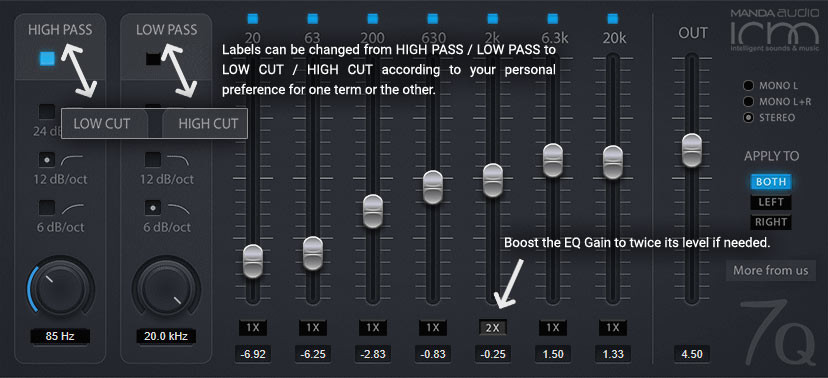This screenshot has width=828, height=378.
Task: Toggle the 1X gain button under 20k band
Action: 613,327
